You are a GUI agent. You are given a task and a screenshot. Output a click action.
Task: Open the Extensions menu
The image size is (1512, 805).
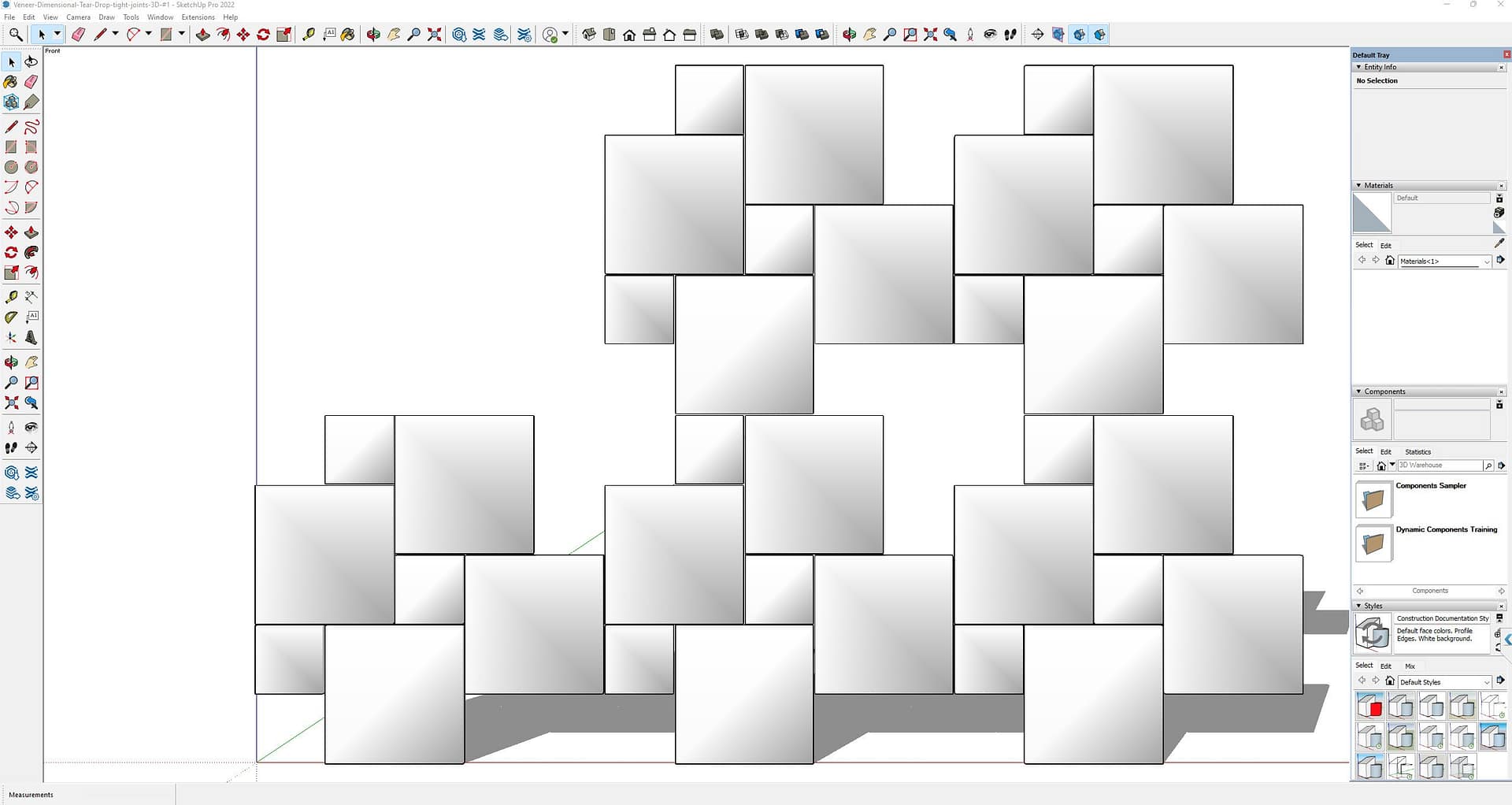[x=198, y=17]
